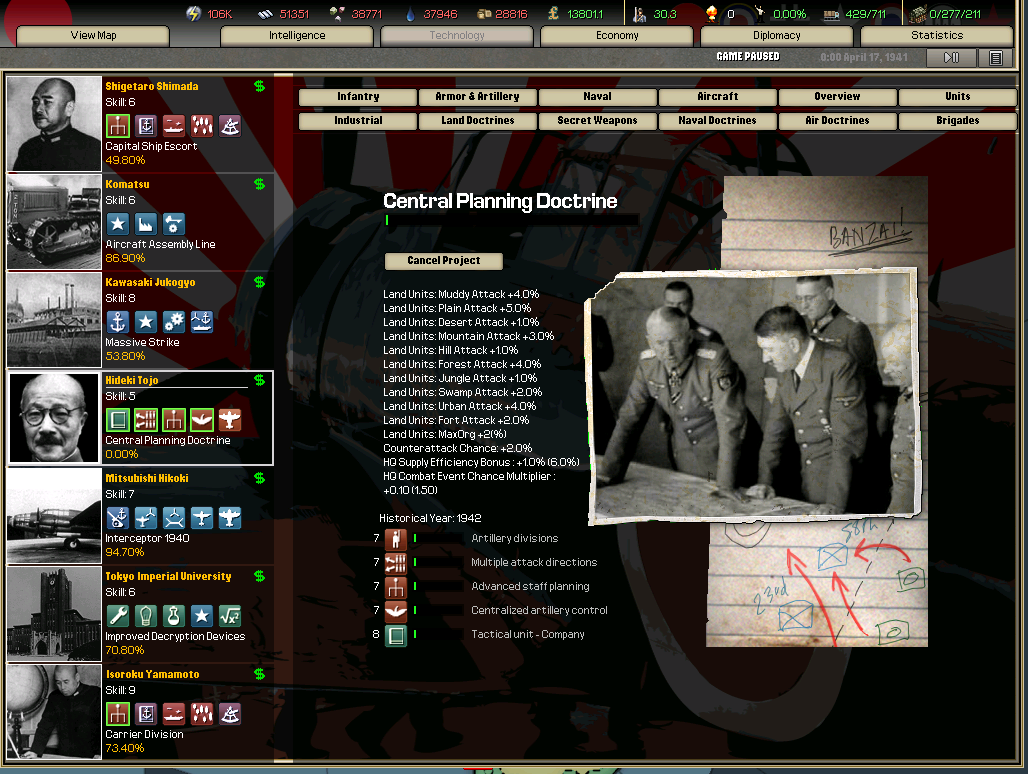Open the Land Doctrines tech category
This screenshot has width=1028, height=774.
pyautogui.click(x=478, y=121)
